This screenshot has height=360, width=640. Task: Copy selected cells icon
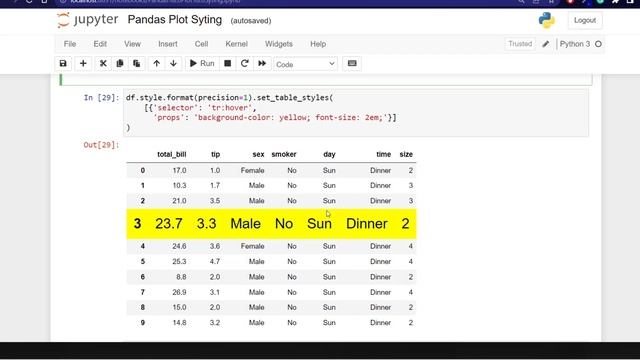click(120, 64)
